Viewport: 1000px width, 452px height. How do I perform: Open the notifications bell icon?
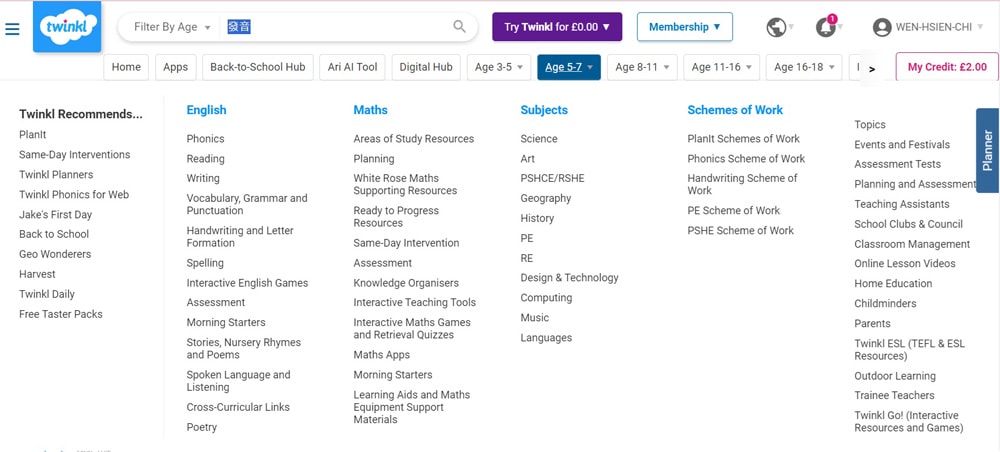826,27
